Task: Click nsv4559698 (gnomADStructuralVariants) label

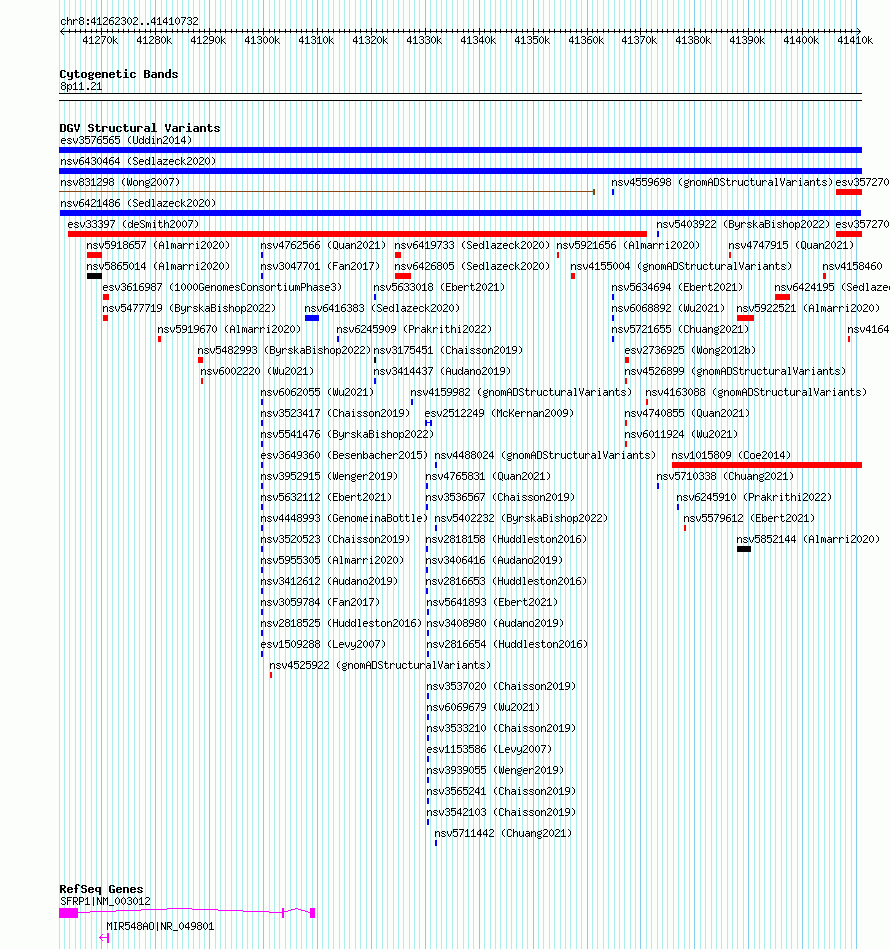Action: click(x=722, y=182)
